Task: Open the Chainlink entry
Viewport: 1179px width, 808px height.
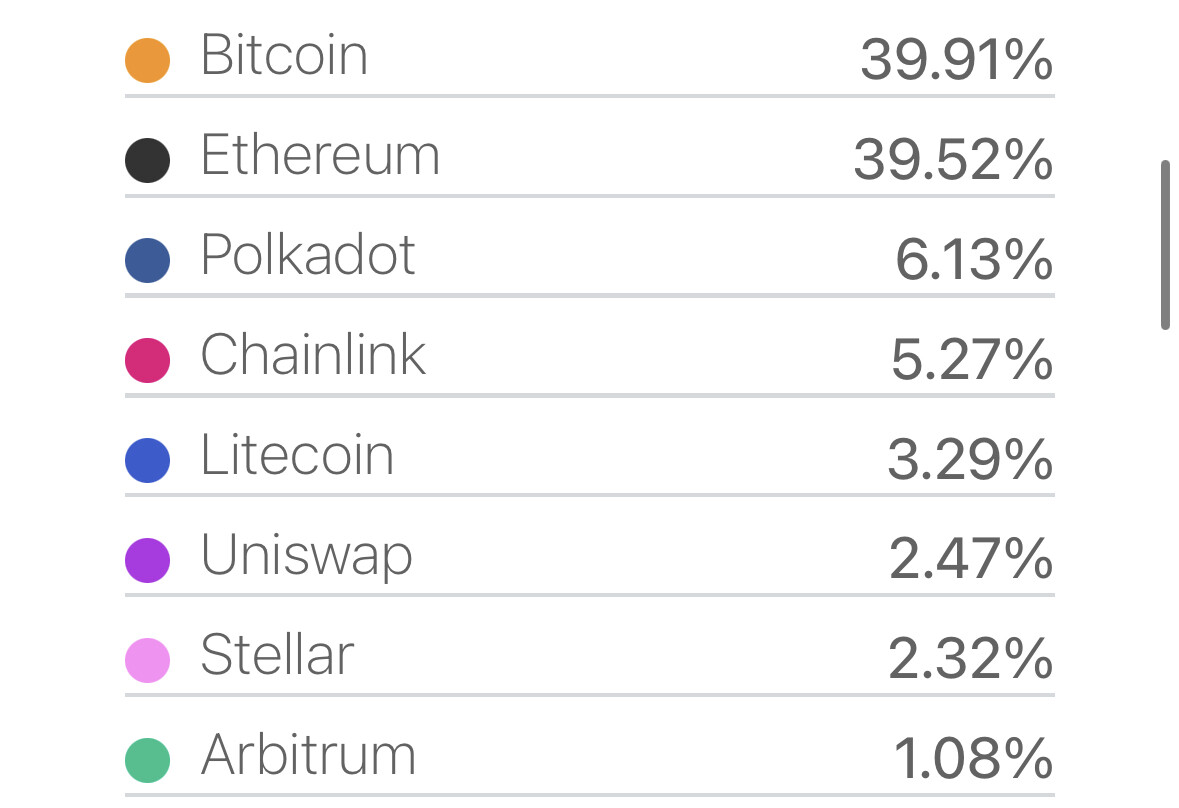Action: pyautogui.click(x=313, y=355)
